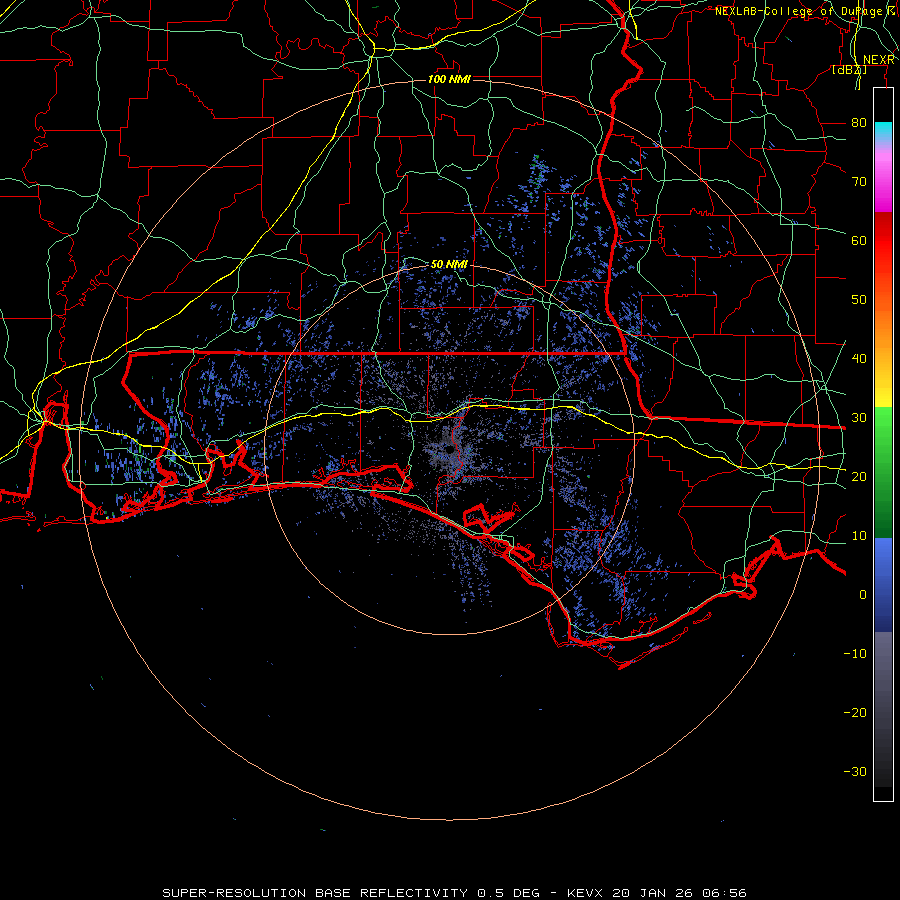
Task: Click the "80" value on dBZ scale
Action: [859, 123]
